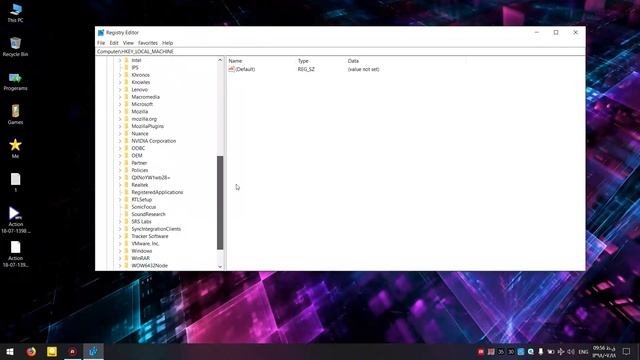Screen dimensions: 640x360
Task: Click the magnifier Q tray icon
Action: (x=531, y=352)
